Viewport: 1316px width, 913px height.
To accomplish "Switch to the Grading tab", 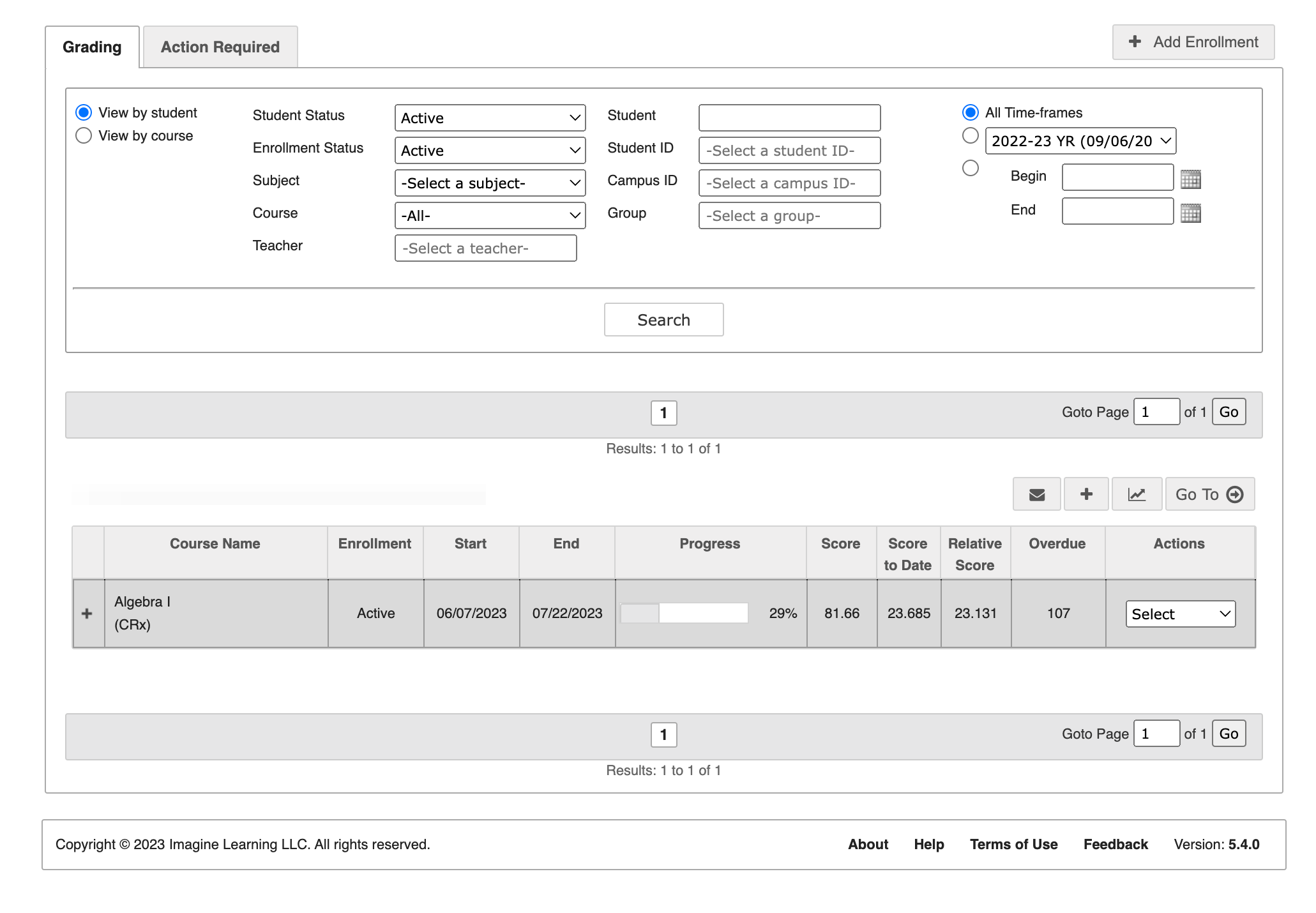I will [92, 47].
